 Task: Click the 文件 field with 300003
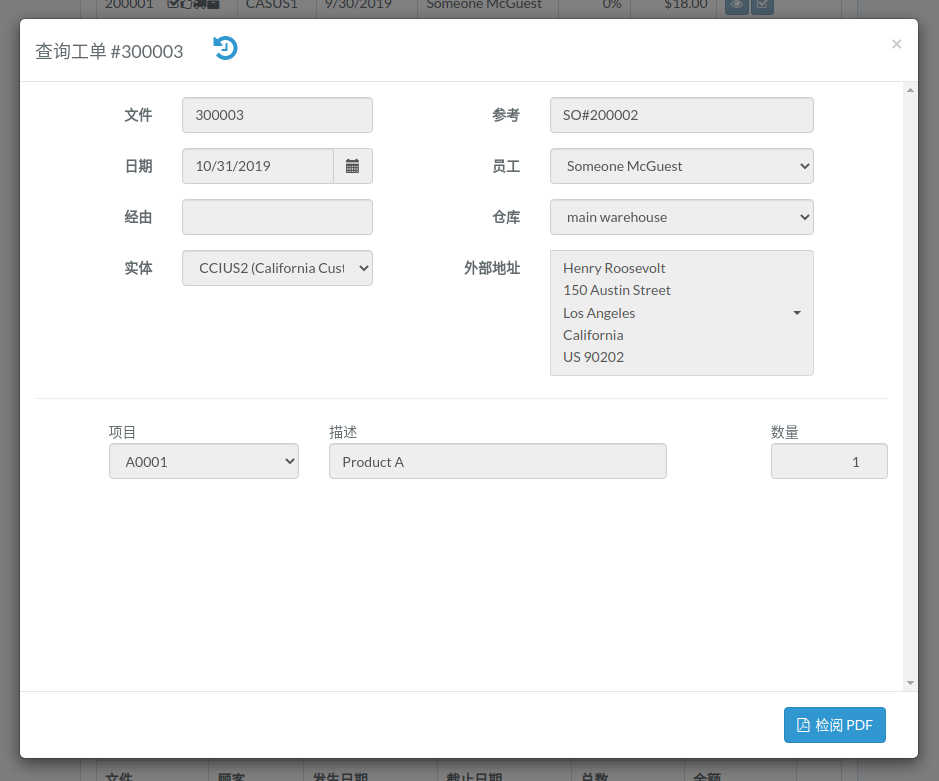[x=277, y=115]
